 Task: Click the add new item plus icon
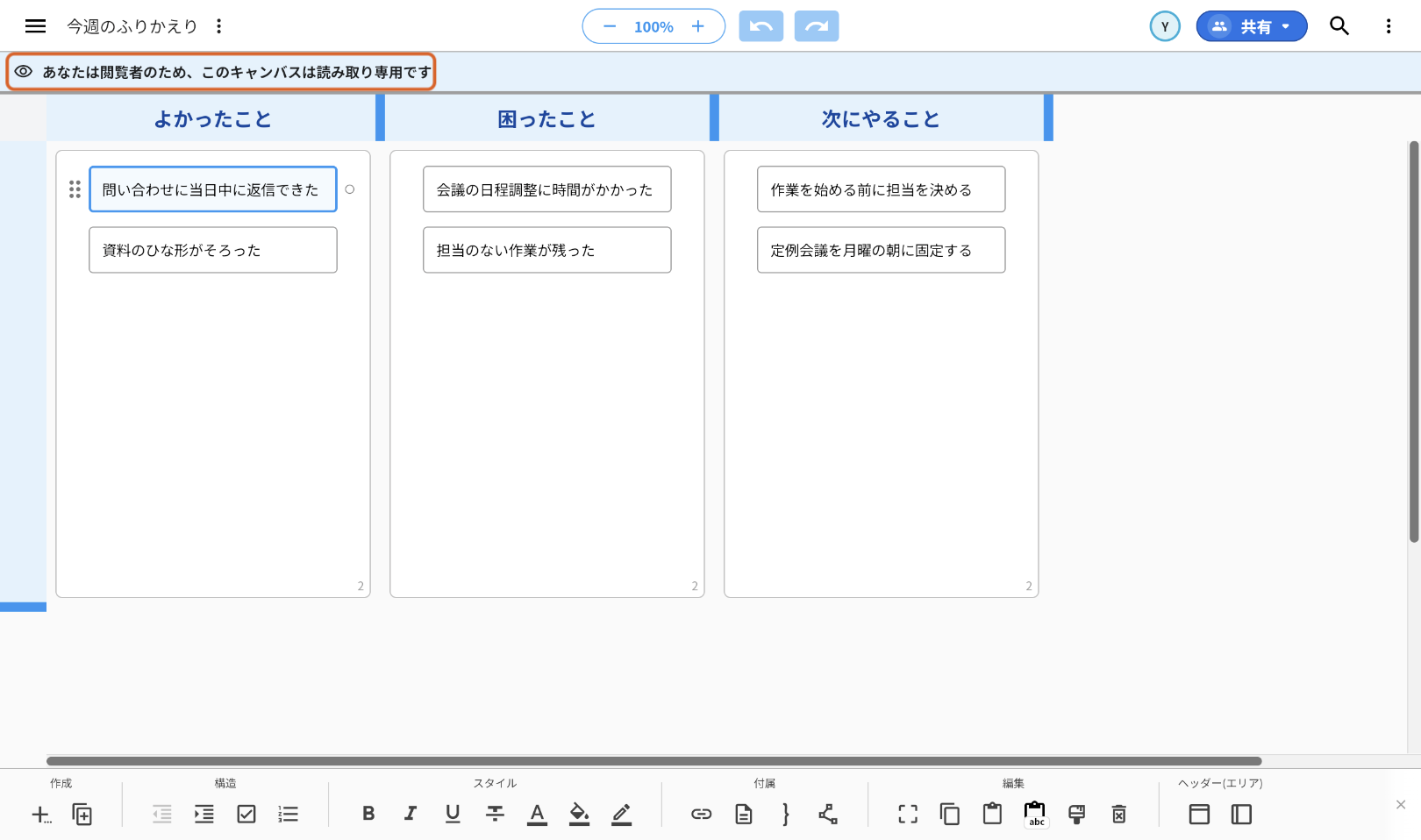click(x=40, y=815)
